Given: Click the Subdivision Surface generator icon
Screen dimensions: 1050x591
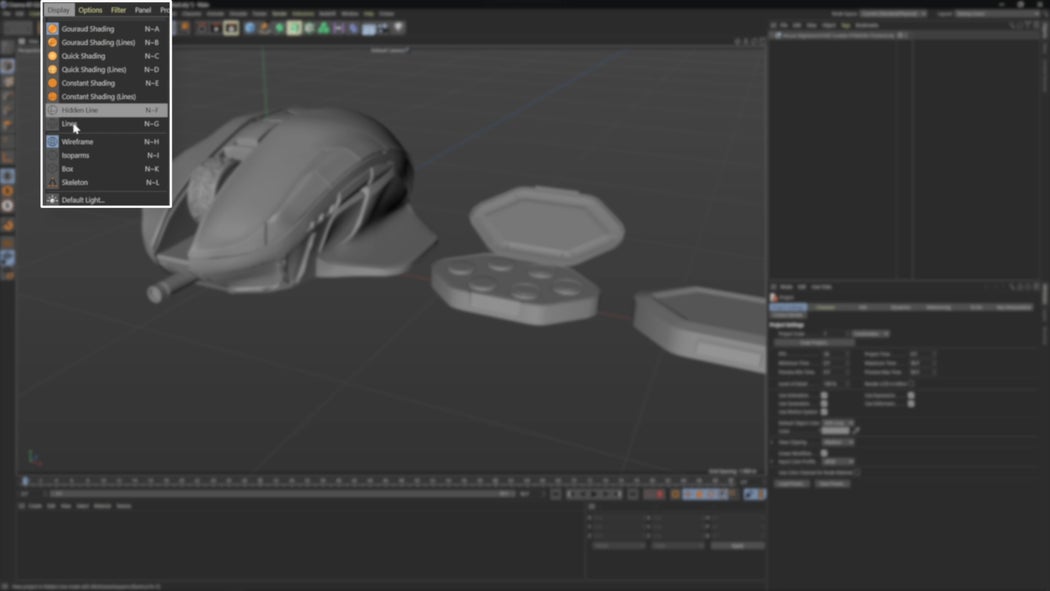Looking at the screenshot, I should 279,28.
